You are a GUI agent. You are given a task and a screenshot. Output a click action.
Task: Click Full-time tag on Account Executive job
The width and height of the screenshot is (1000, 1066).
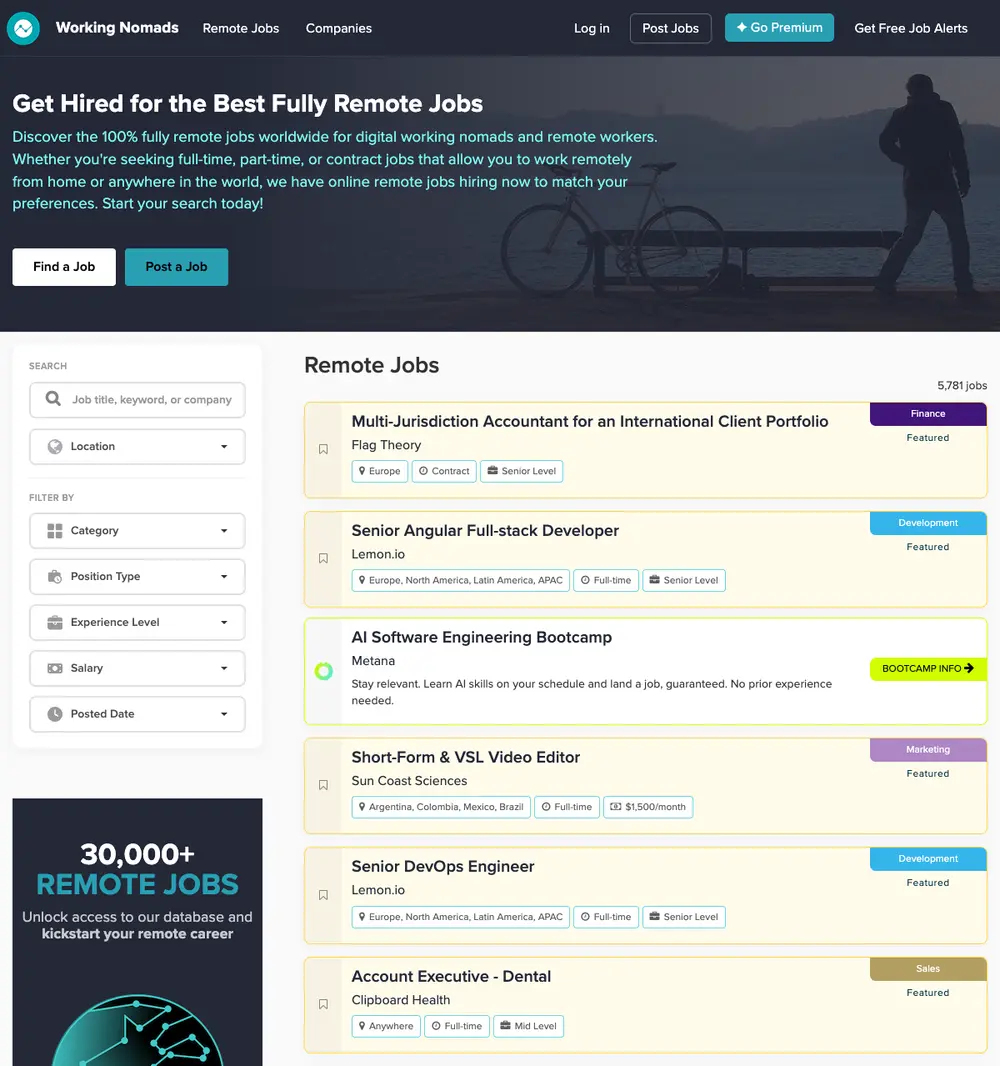457,1026
